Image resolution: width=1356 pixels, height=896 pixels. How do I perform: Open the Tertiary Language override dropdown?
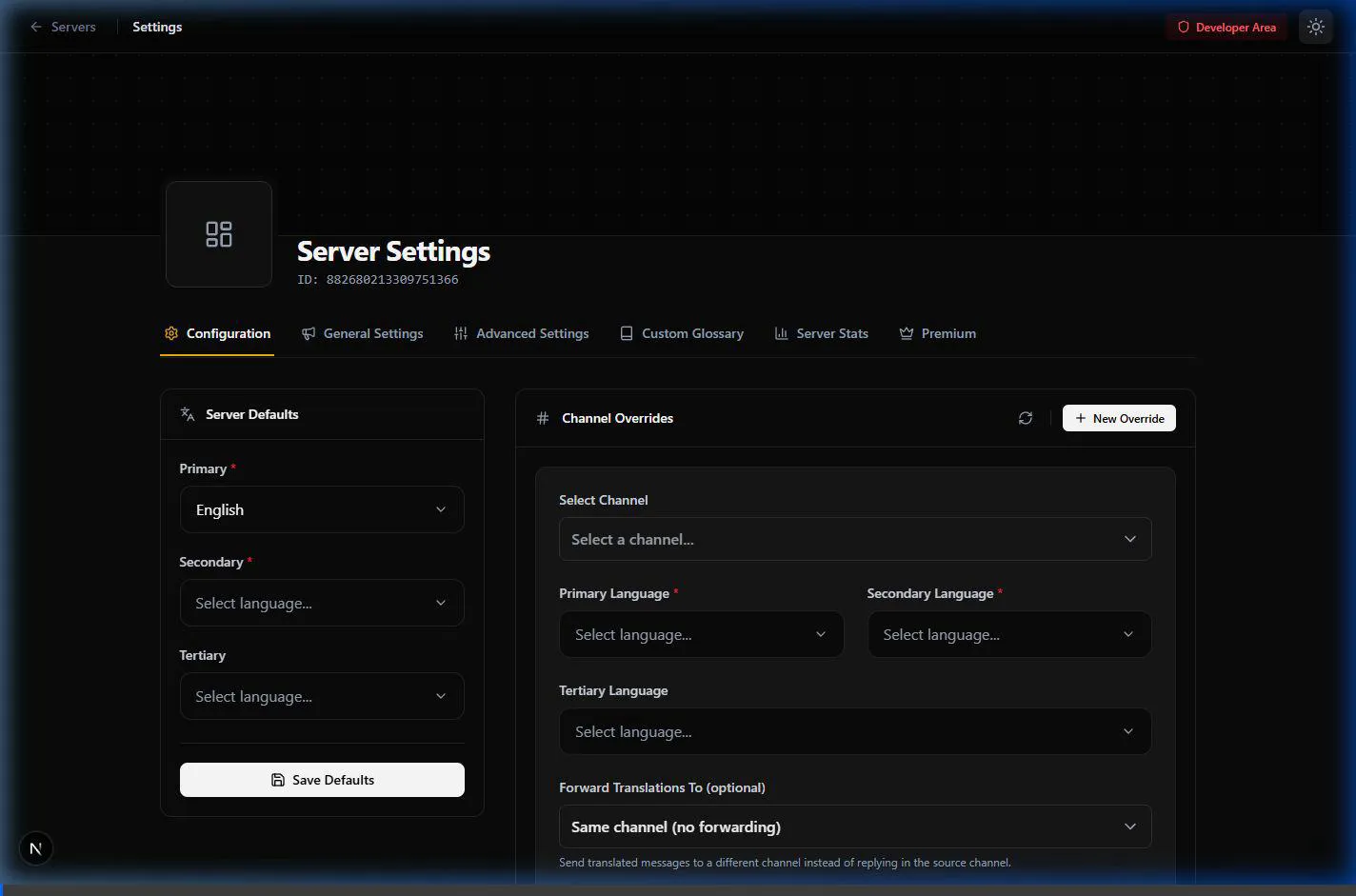pos(854,731)
